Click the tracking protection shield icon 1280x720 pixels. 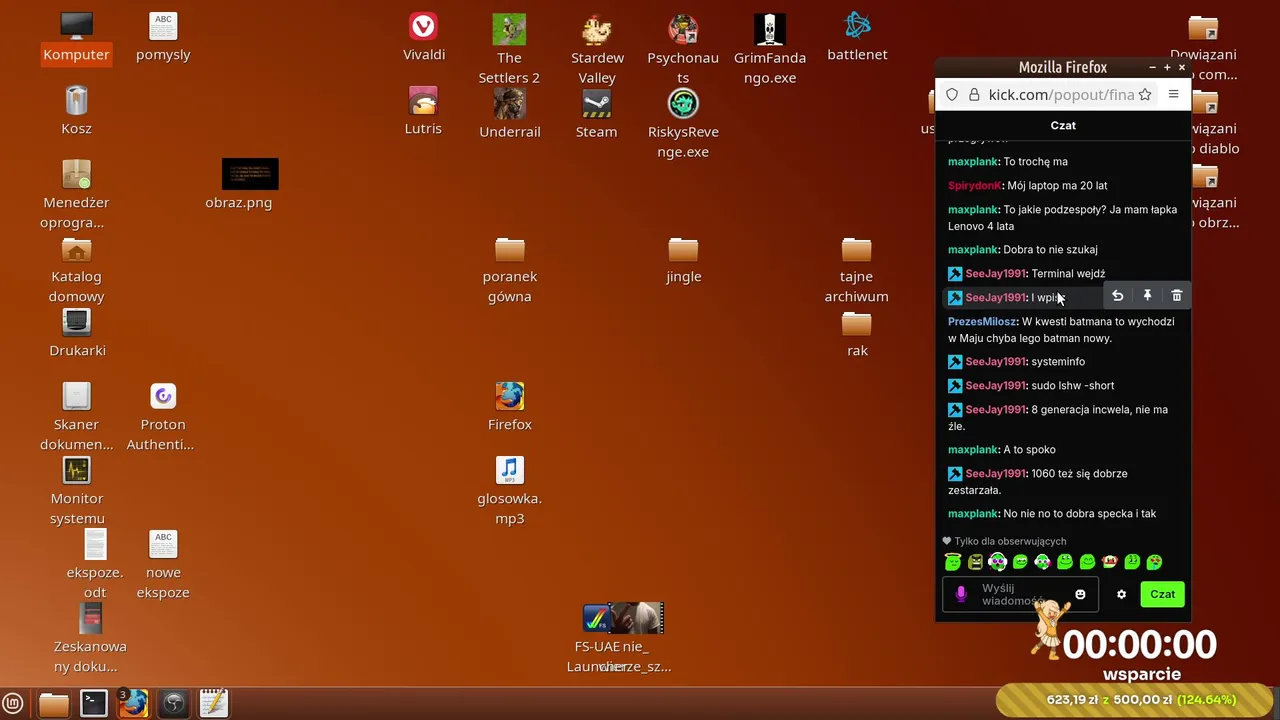952,95
